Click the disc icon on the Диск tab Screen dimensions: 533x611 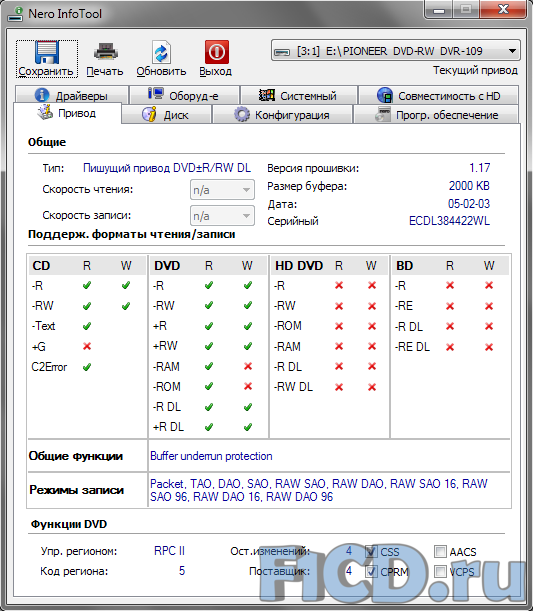pos(149,114)
